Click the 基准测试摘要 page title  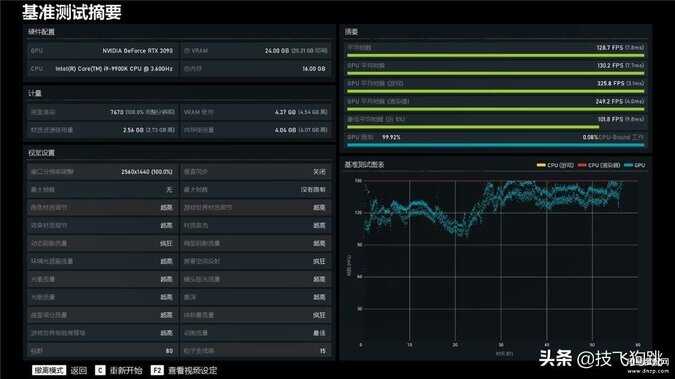(72, 12)
